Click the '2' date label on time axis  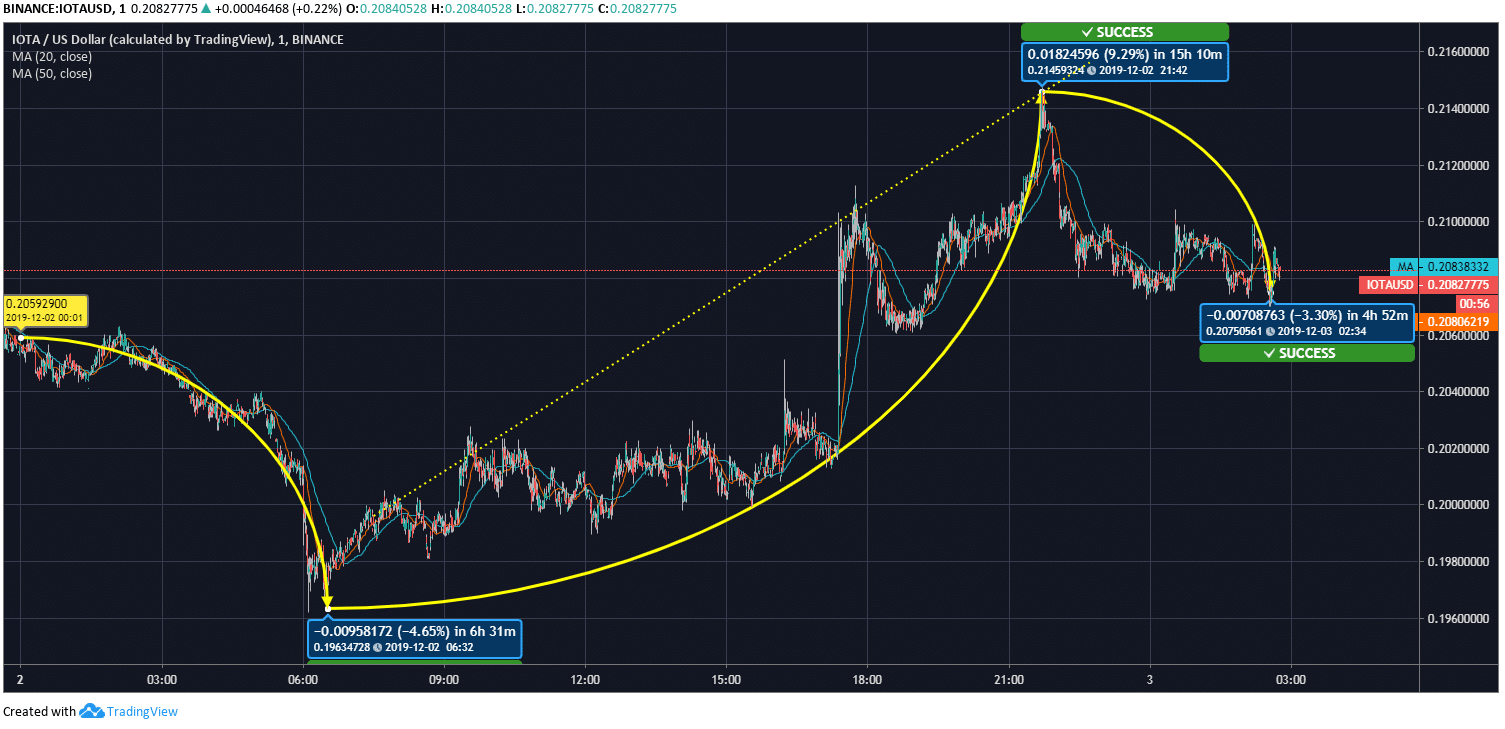coord(20,680)
